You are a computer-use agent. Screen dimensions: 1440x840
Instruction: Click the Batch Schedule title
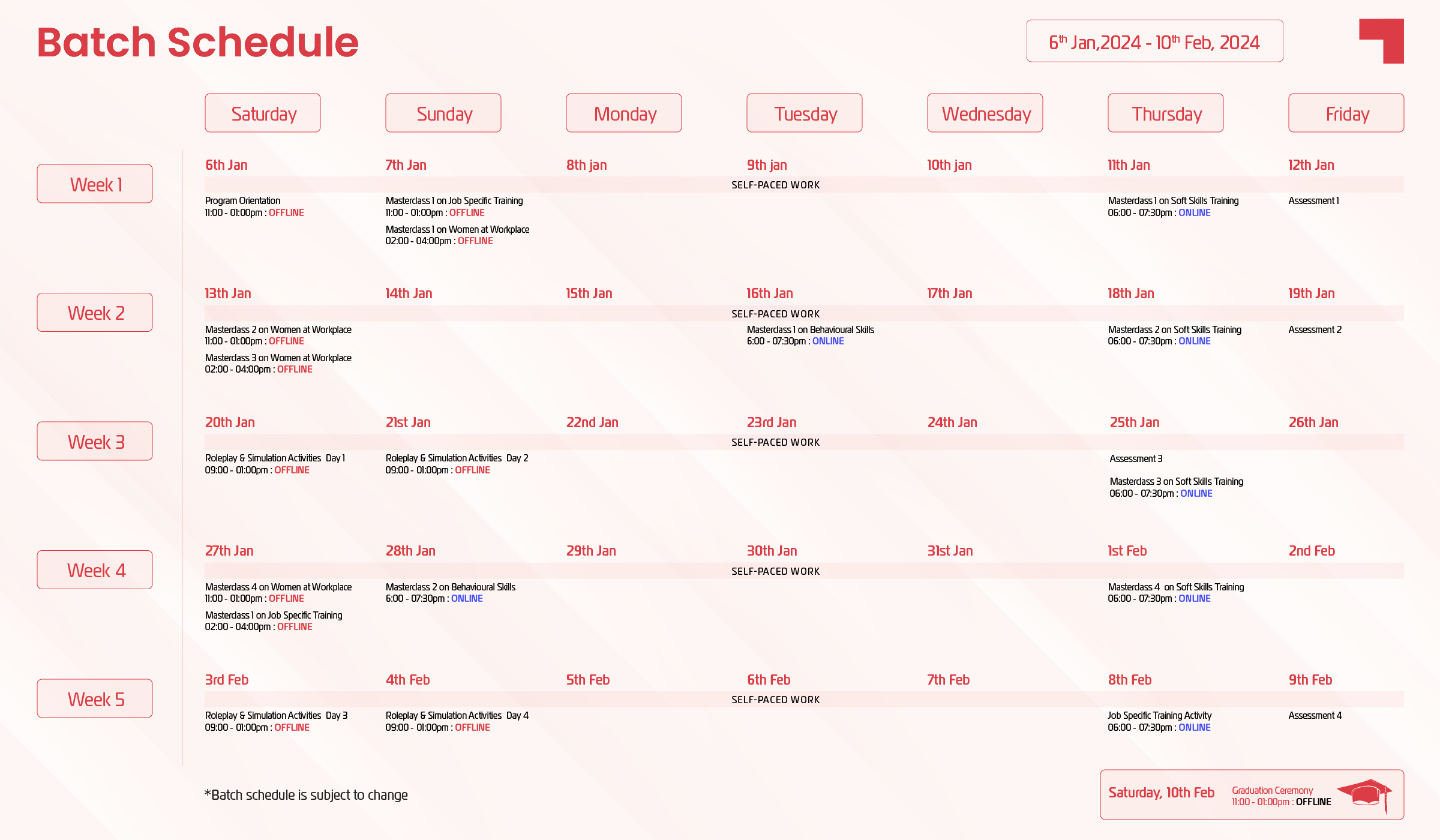click(x=198, y=43)
